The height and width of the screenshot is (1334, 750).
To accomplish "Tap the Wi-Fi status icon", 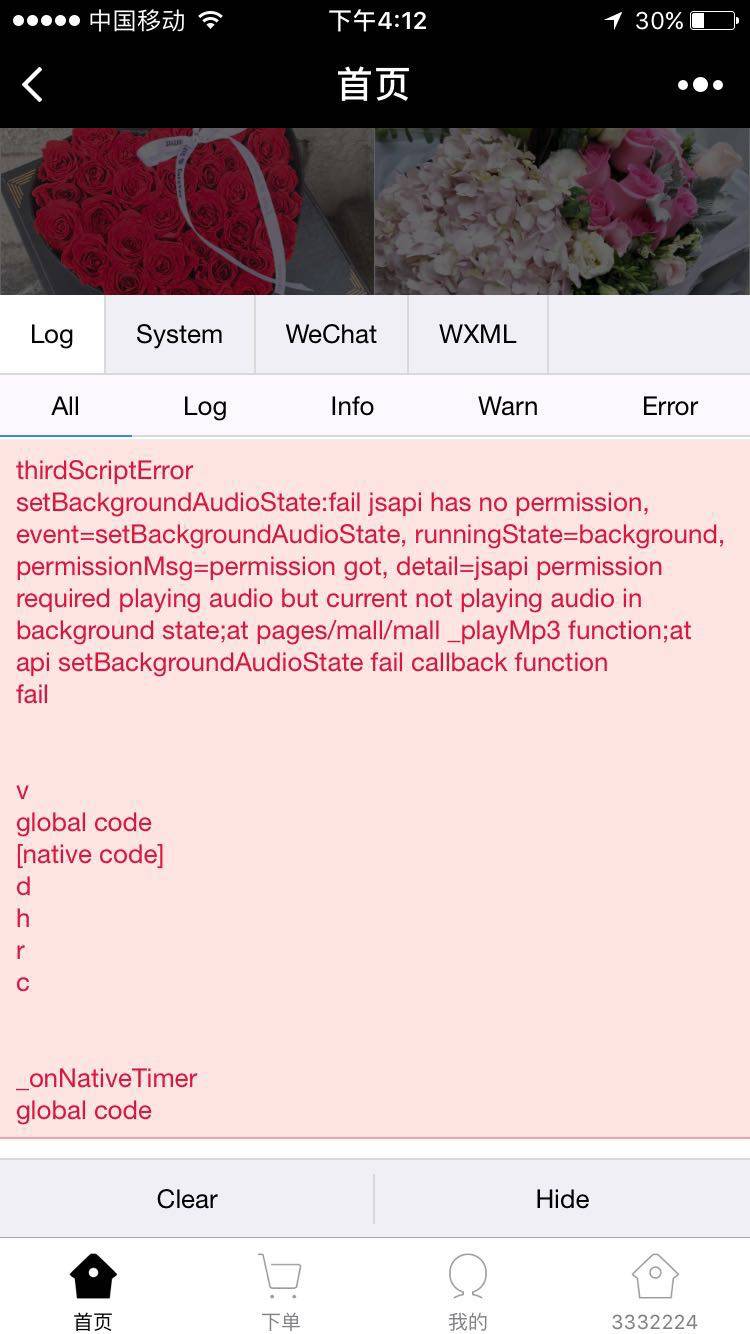I will pyautogui.click(x=210, y=21).
